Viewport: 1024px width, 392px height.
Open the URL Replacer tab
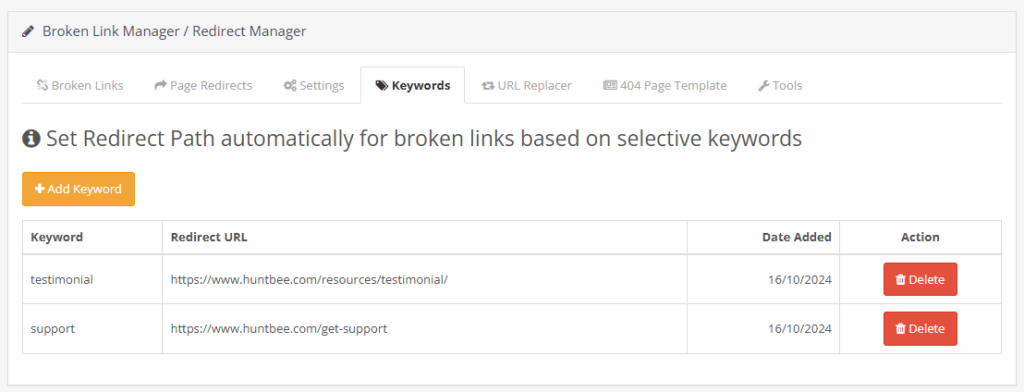click(526, 85)
